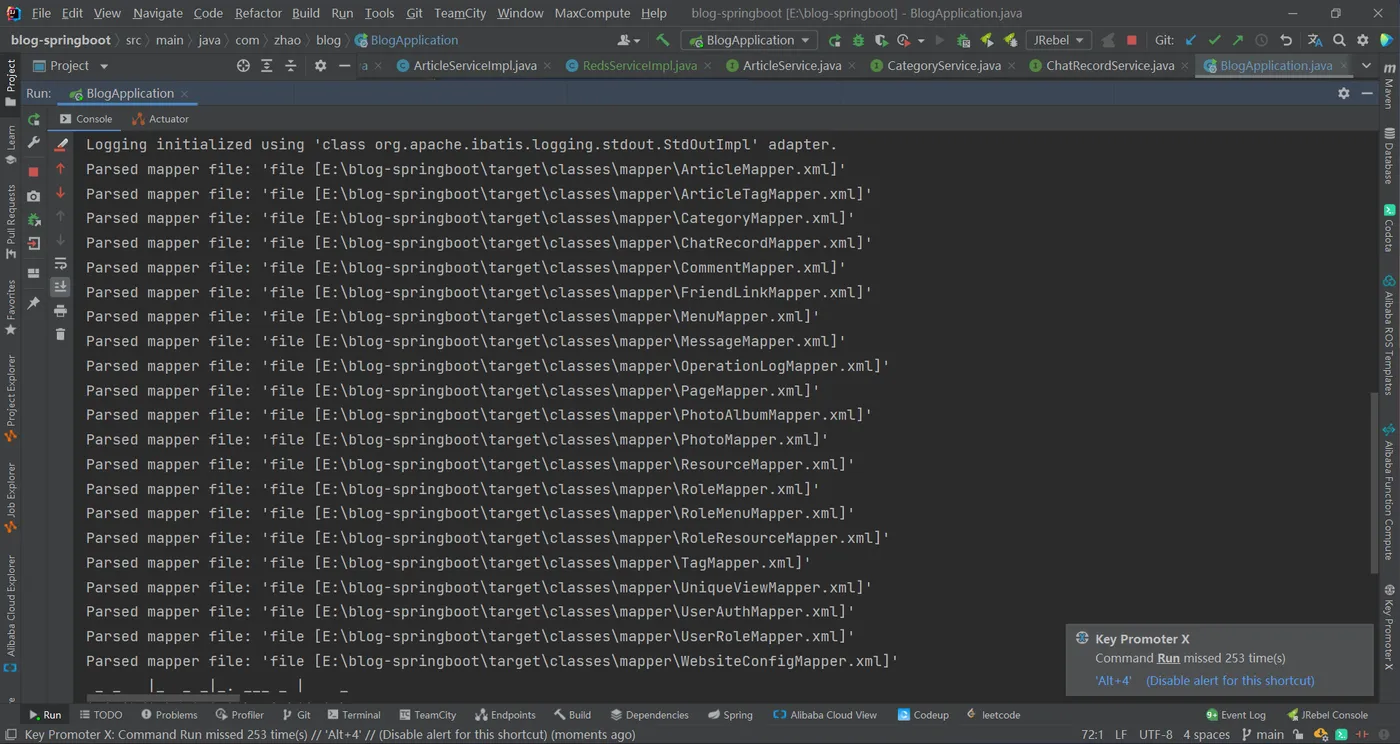Expand hidden editor tabs chevron
The width and height of the screenshot is (1400, 744).
pos(1367,65)
